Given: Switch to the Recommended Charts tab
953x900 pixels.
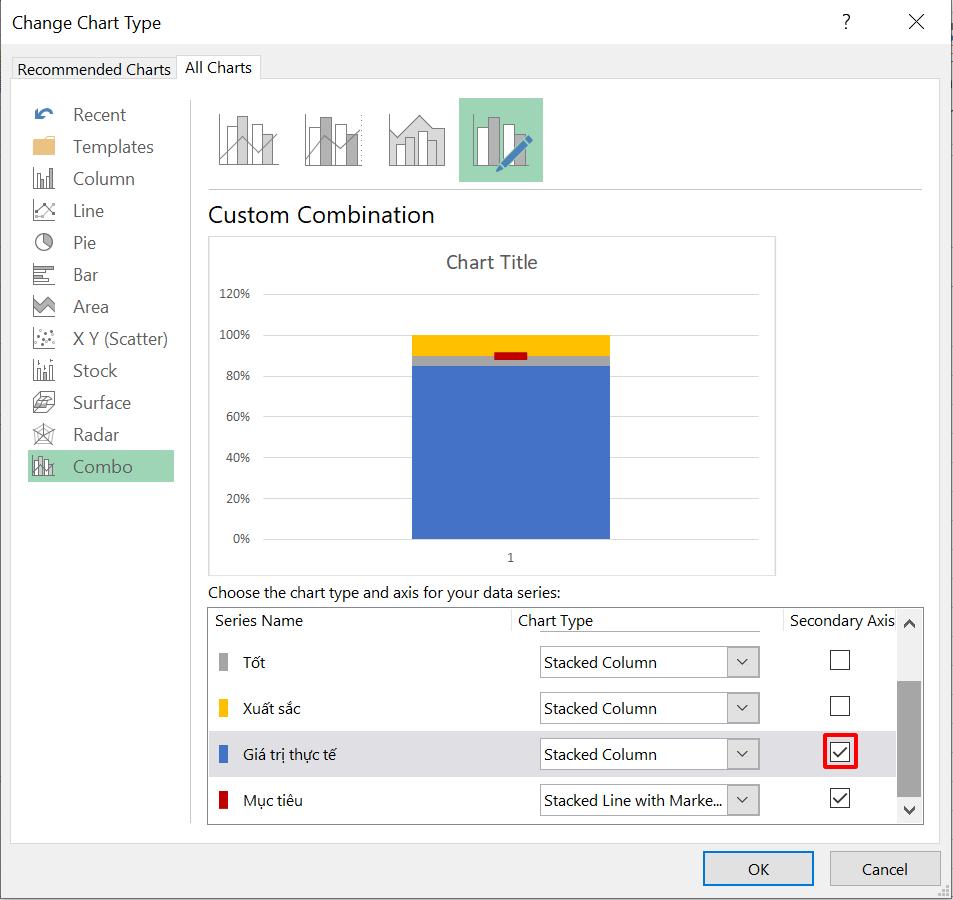Looking at the screenshot, I should point(93,69).
